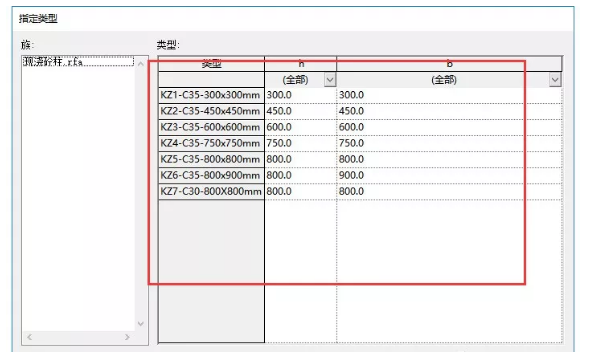Click h value 800.0 of KZ6
Screen dimensions: 597x361
click(301, 175)
